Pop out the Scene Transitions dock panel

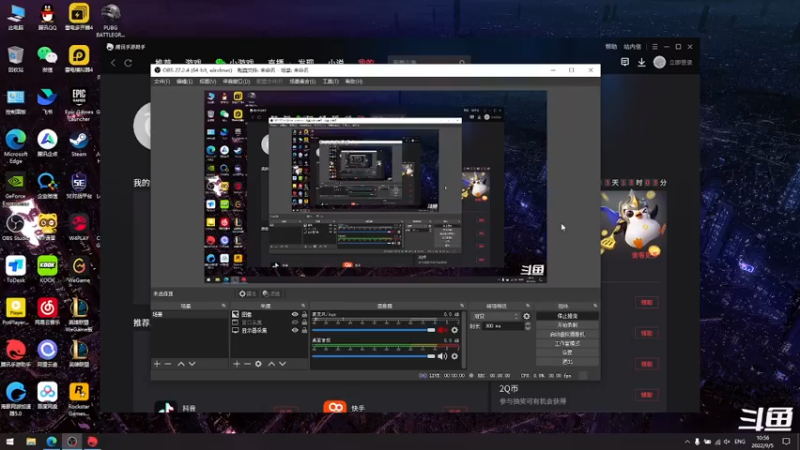pos(528,306)
